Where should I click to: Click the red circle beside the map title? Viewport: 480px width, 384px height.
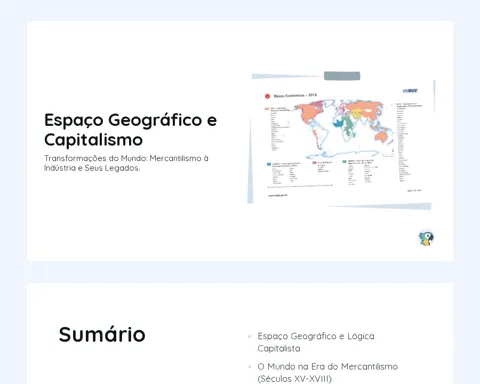[267, 96]
